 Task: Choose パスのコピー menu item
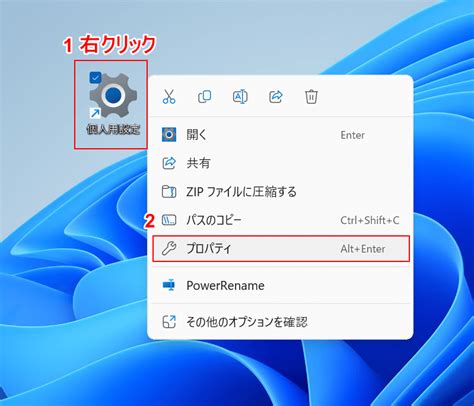click(281, 220)
